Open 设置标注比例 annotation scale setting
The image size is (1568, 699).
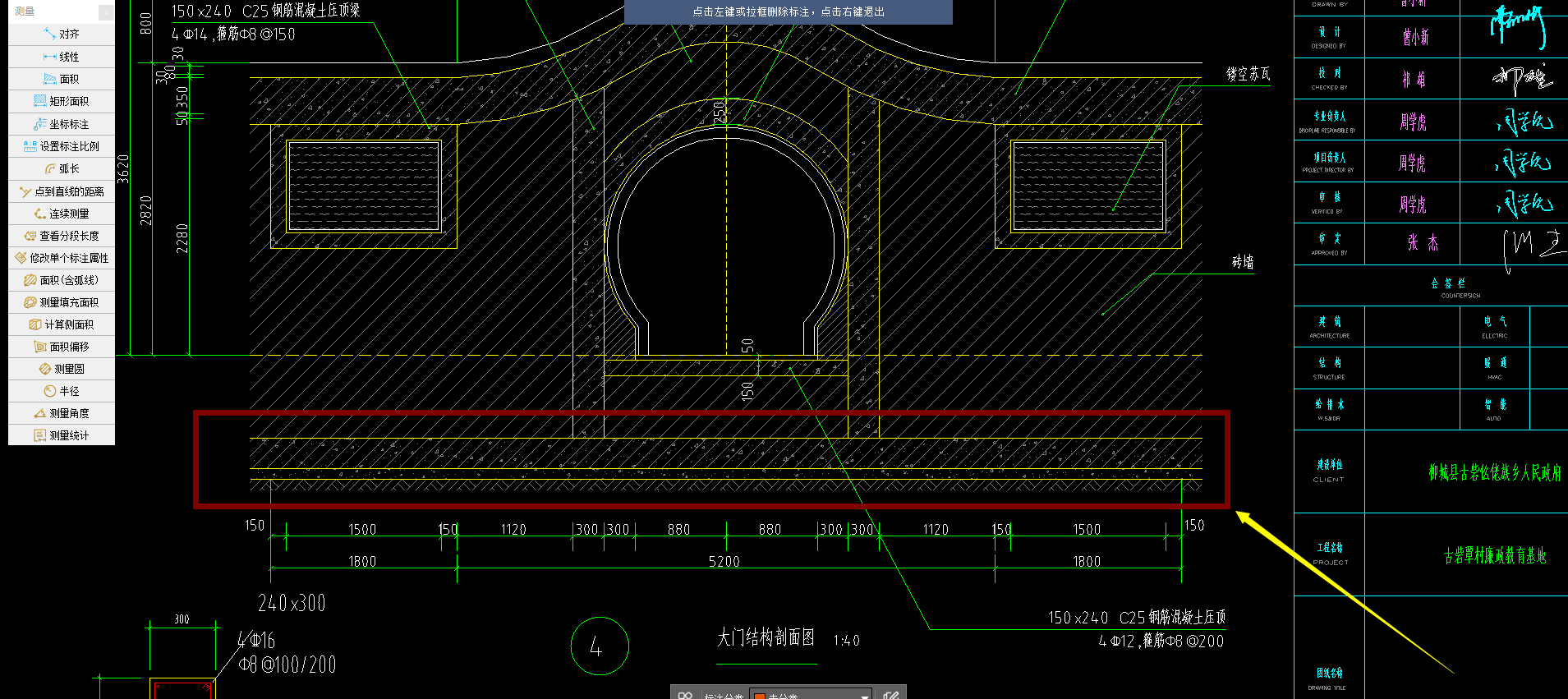click(62, 146)
